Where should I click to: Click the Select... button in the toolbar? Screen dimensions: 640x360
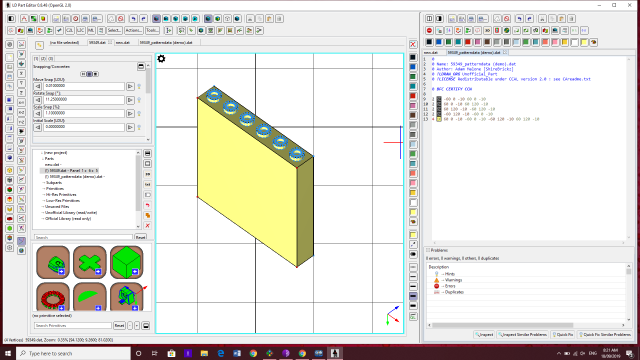(114, 31)
